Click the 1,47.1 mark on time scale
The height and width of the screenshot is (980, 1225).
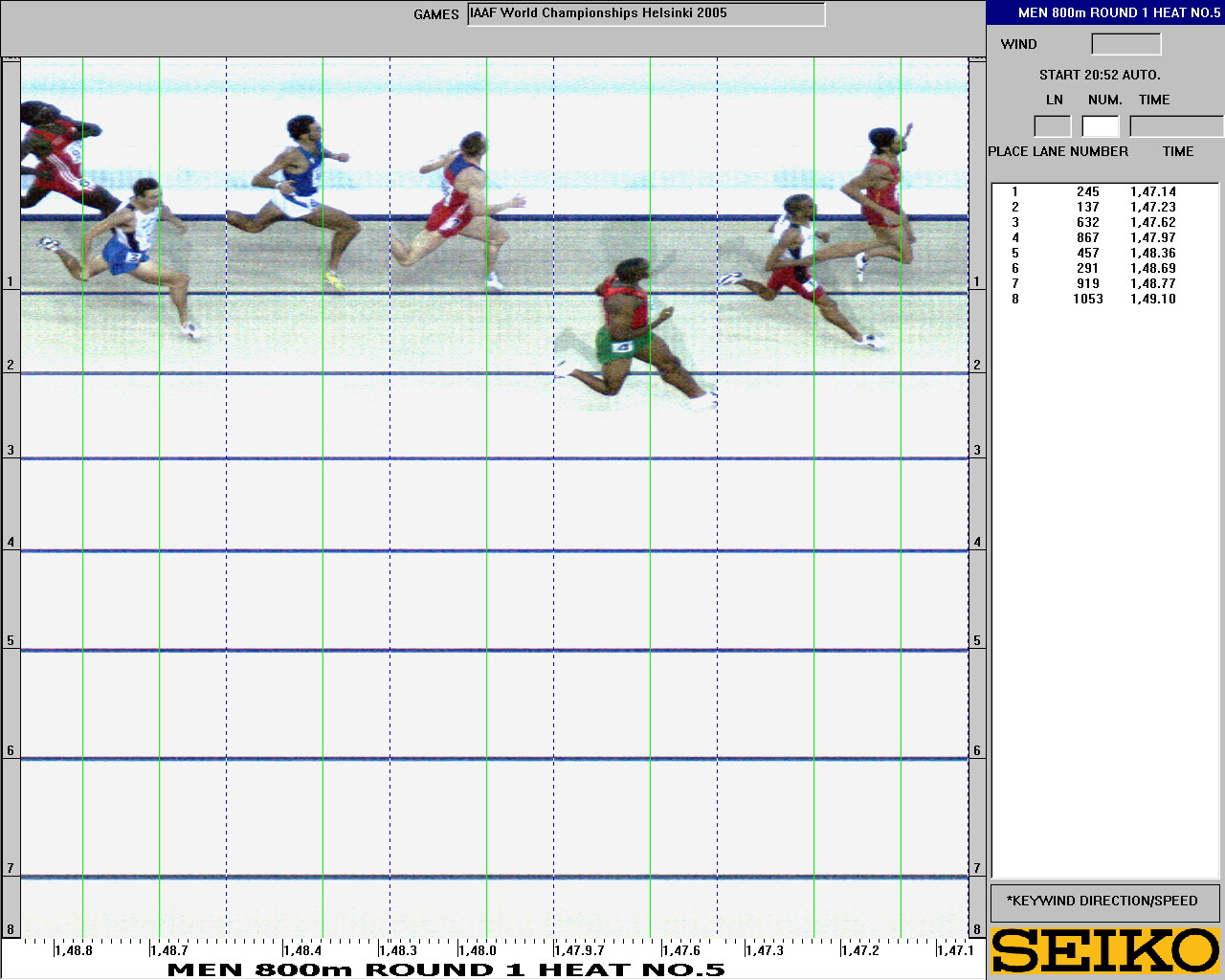954,950
